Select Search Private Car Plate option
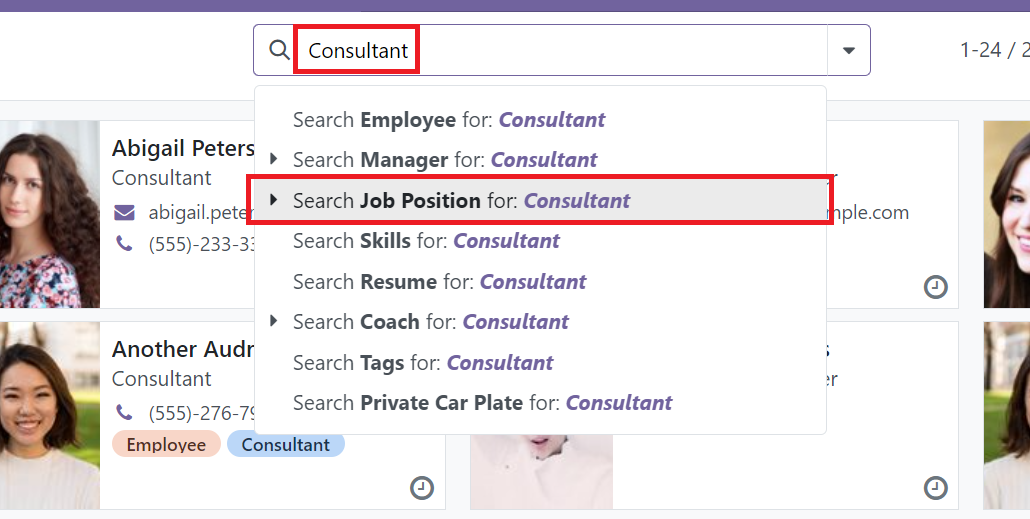The image size is (1030, 519). click(x=482, y=403)
